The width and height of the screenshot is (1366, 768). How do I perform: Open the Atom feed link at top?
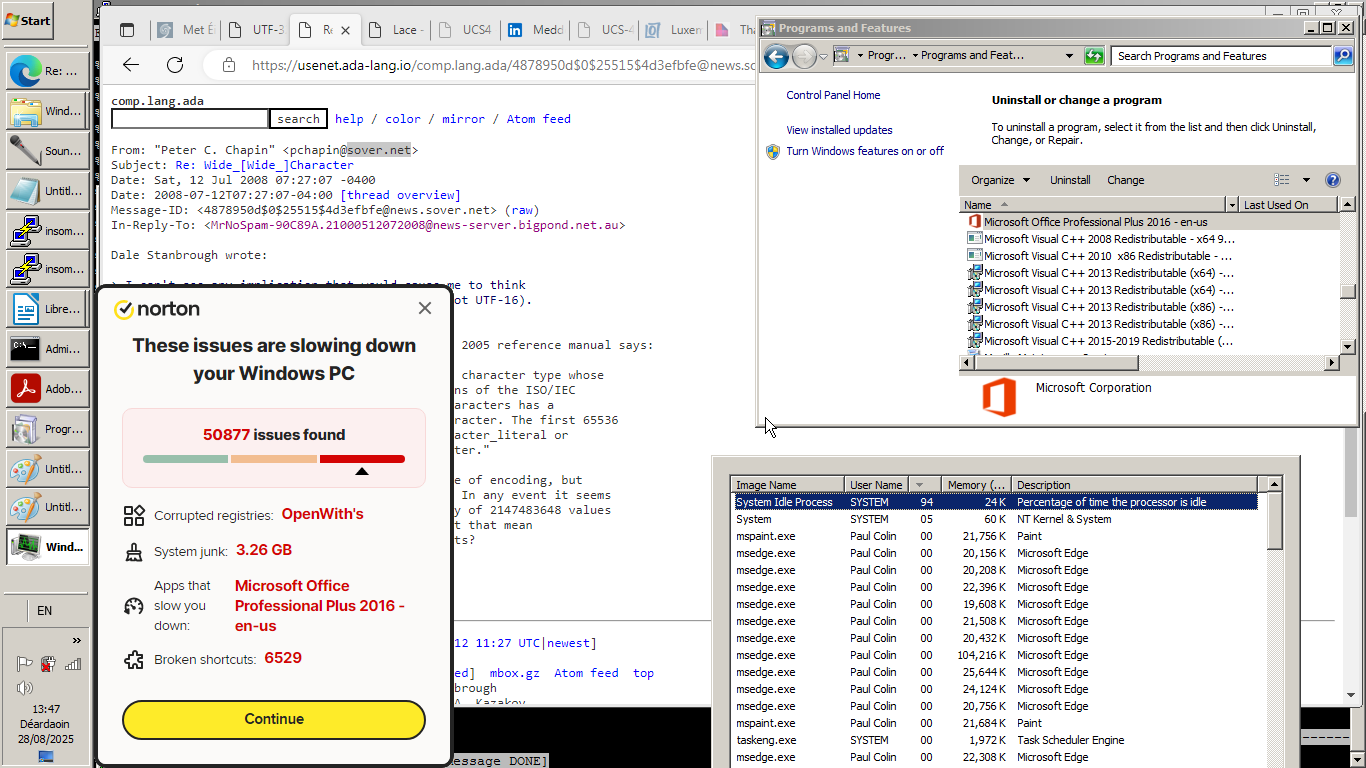[538, 119]
